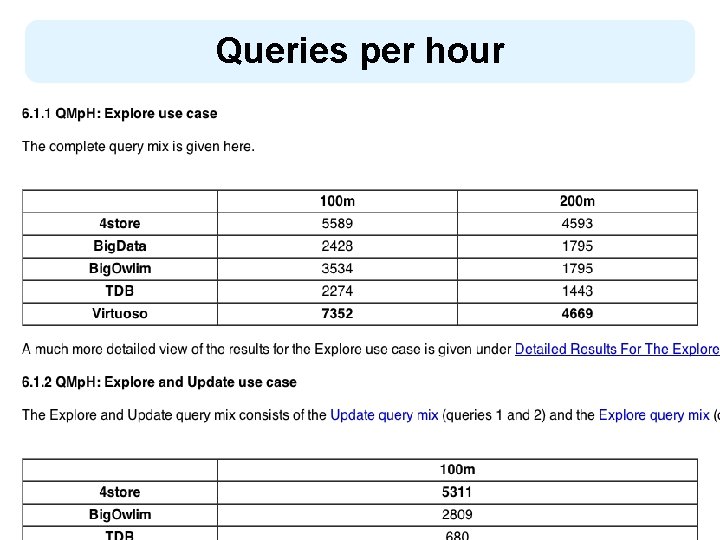
Task: Select the TDB label in the Explore table
Action: (x=120, y=291)
